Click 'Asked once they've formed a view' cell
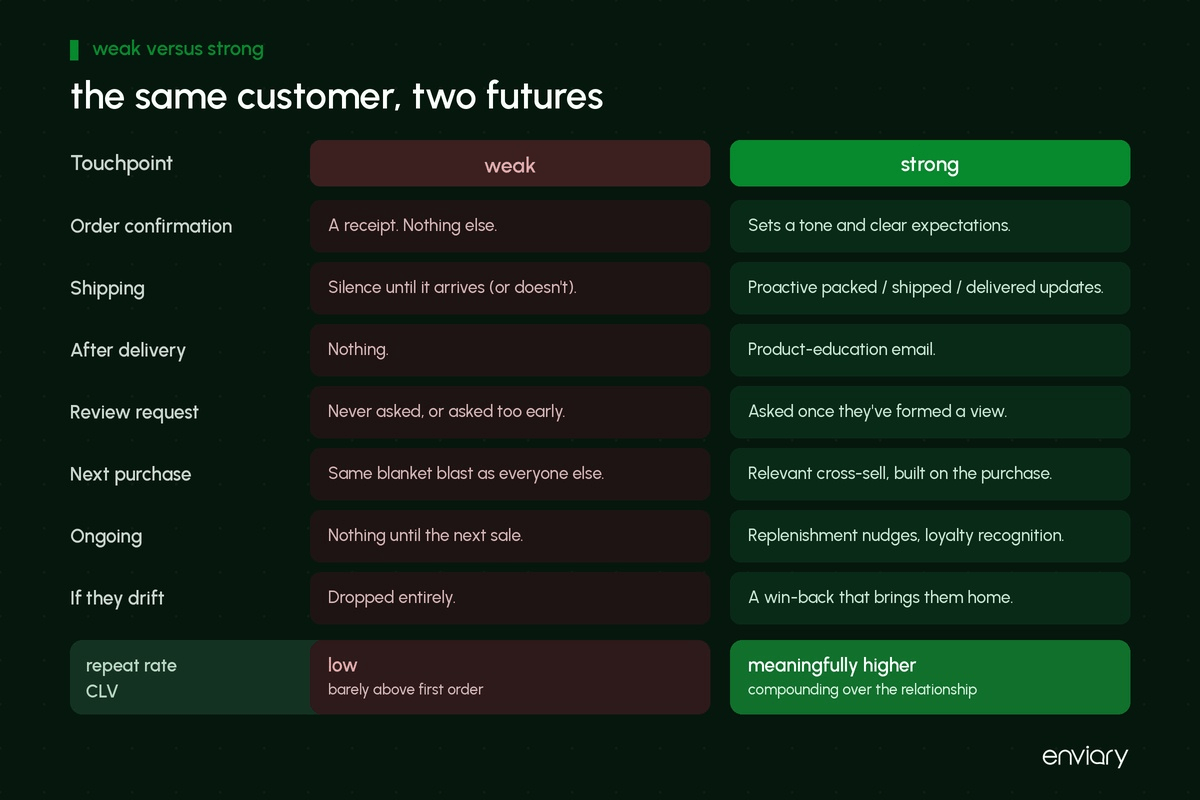This screenshot has width=1200, height=800. pos(930,412)
